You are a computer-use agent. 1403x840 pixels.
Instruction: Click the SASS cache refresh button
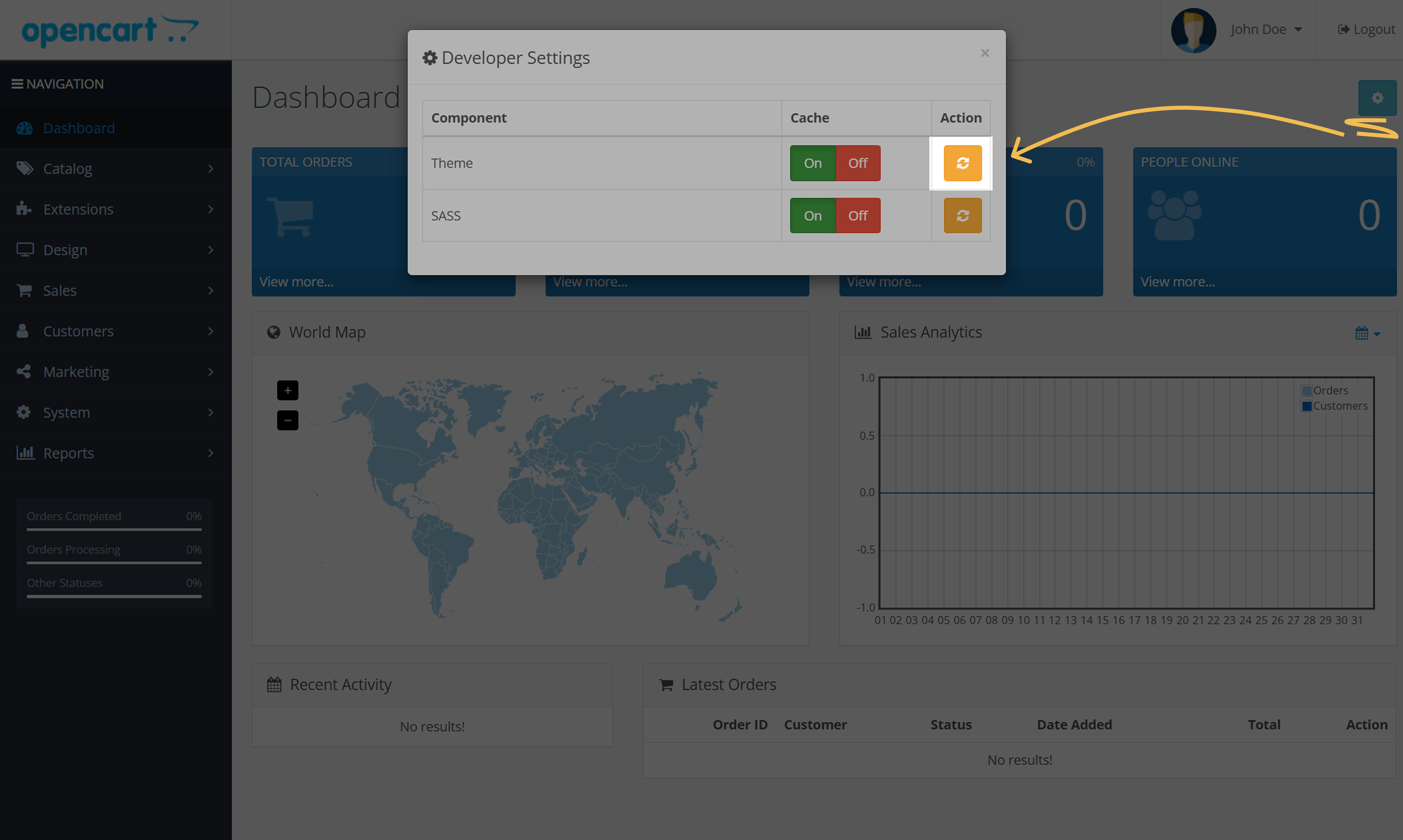962,215
